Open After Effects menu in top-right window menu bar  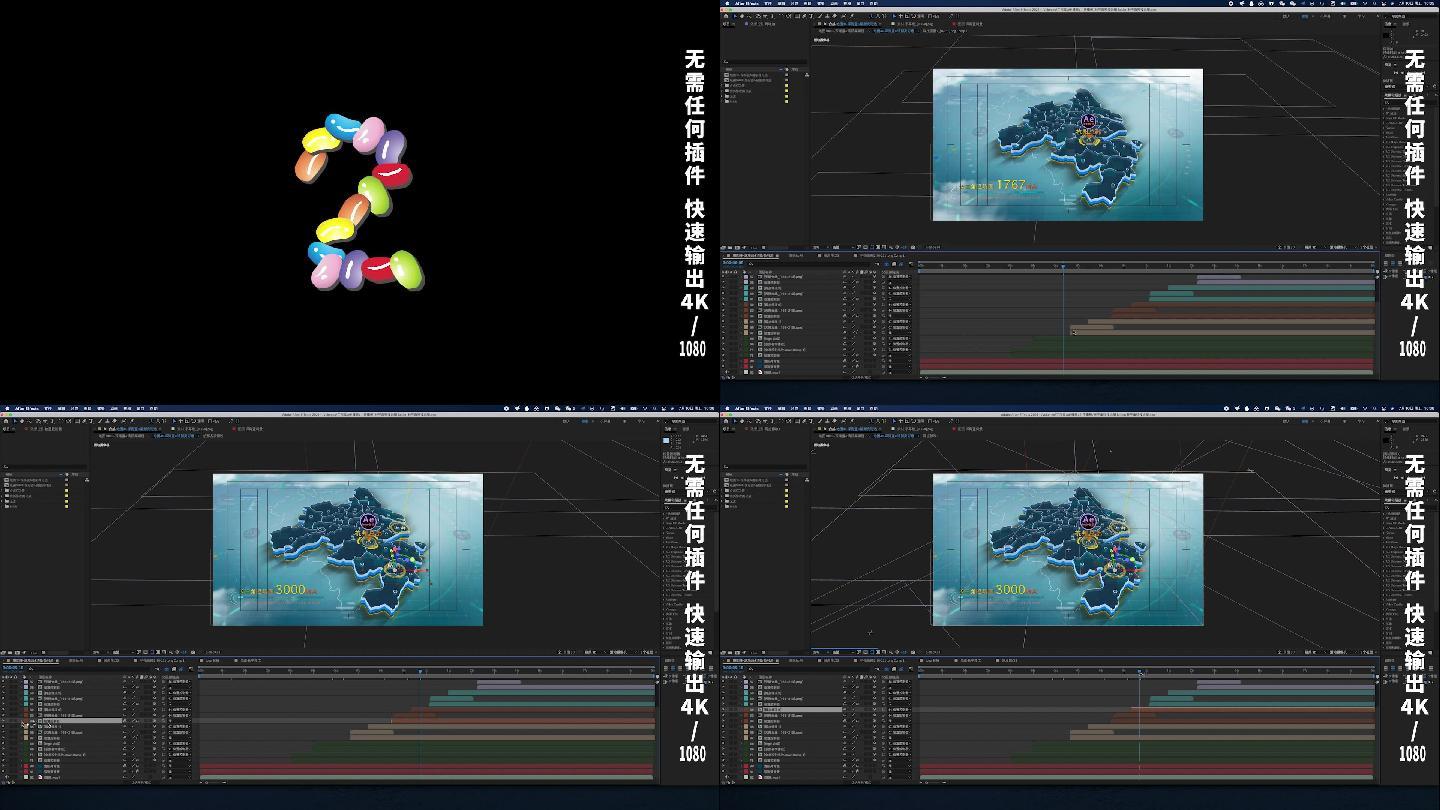pyautogui.click(x=747, y=3)
